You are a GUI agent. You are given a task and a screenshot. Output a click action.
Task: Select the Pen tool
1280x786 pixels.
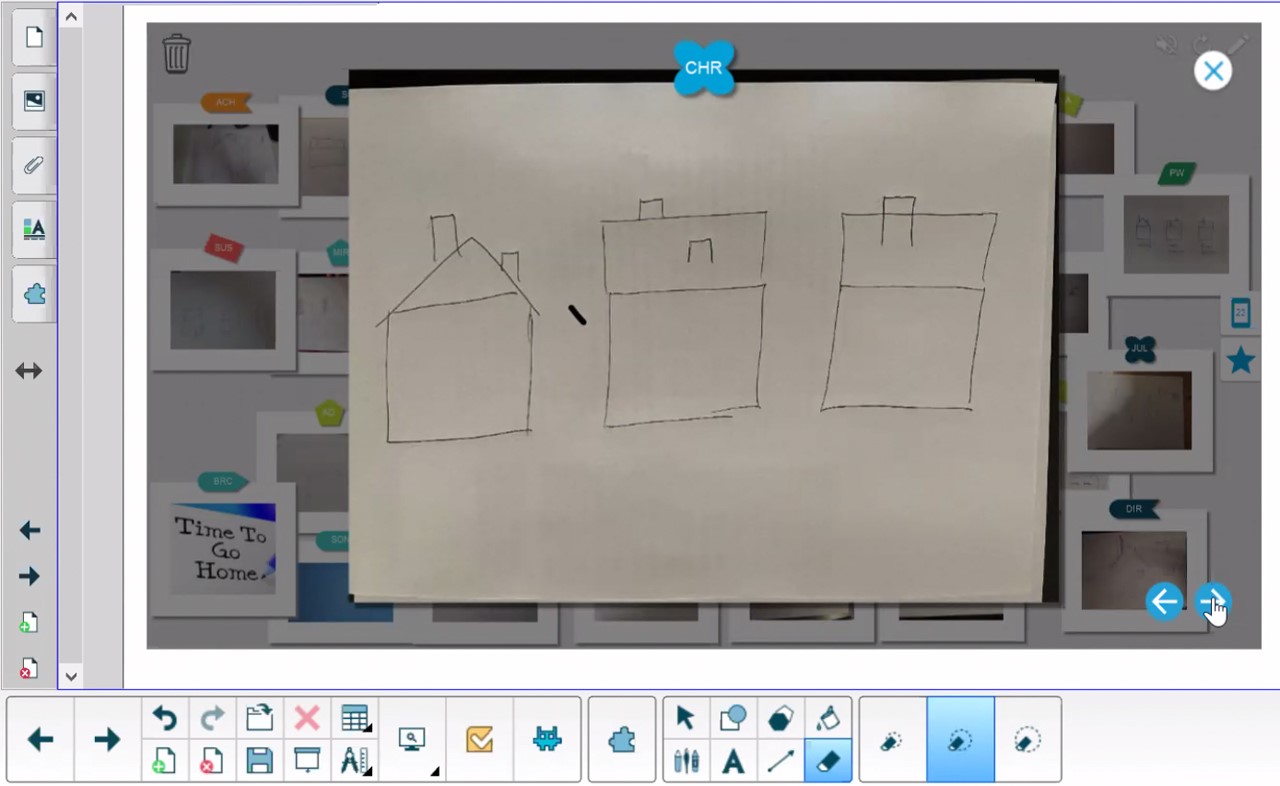pyautogui.click(x=685, y=762)
